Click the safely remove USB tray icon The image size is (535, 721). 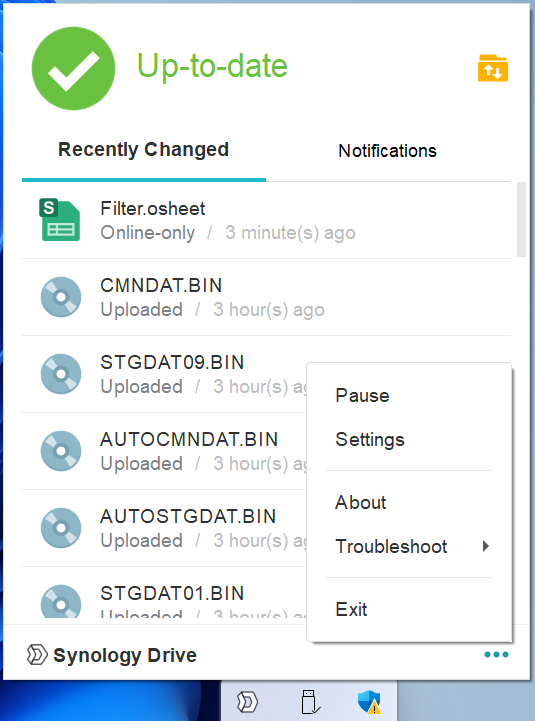click(x=309, y=702)
